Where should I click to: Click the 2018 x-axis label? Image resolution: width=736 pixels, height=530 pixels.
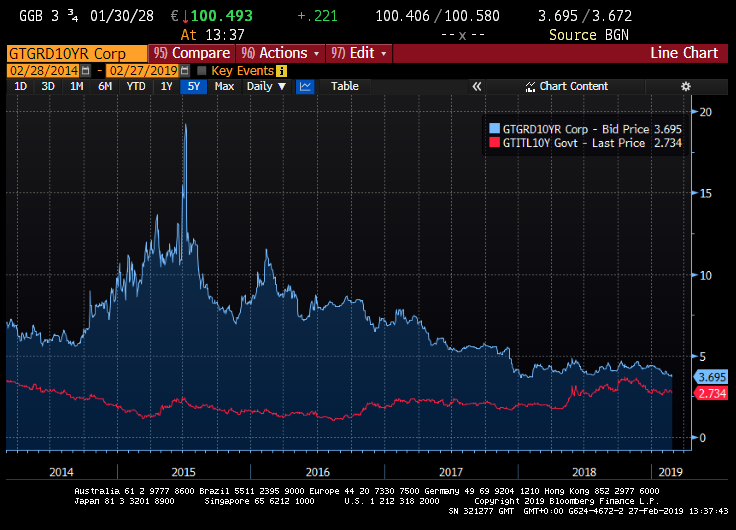(x=584, y=472)
